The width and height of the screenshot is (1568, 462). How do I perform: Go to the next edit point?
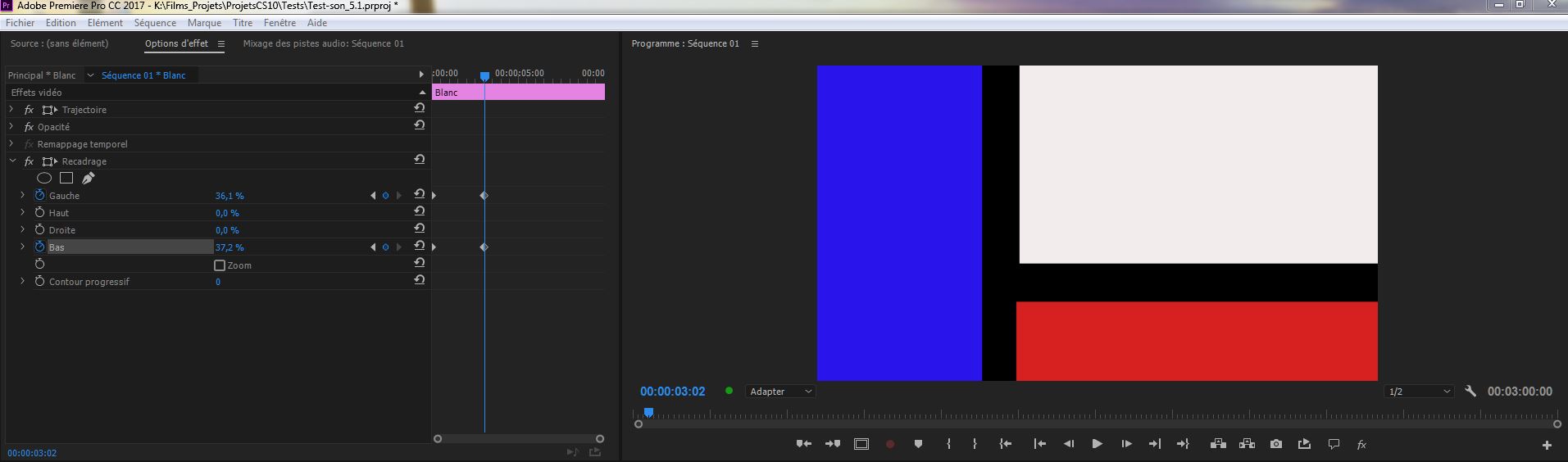tap(1154, 444)
